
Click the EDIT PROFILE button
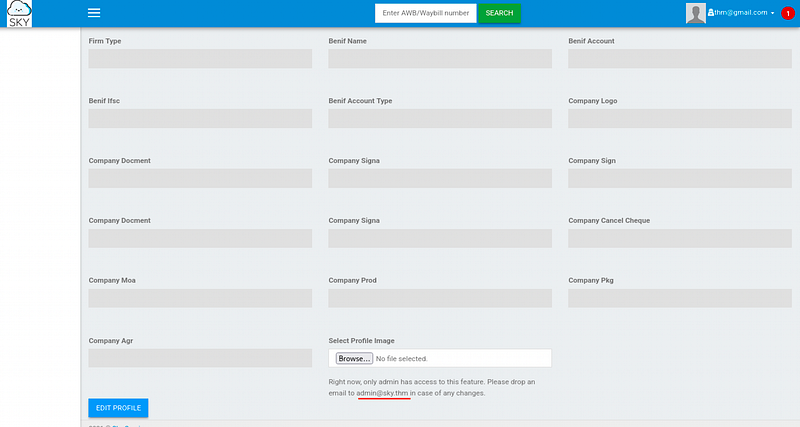point(118,408)
